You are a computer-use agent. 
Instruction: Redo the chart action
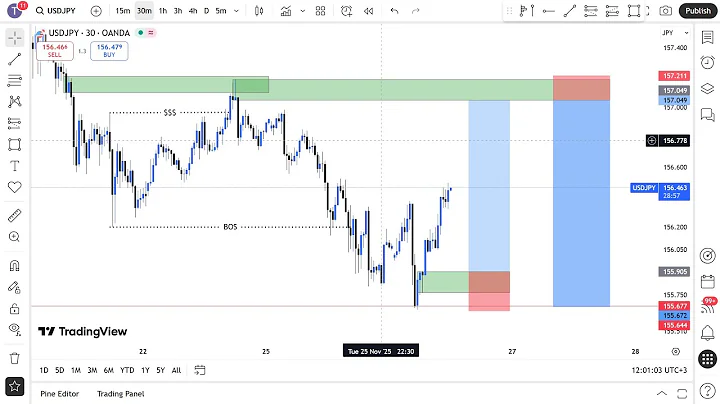(x=416, y=11)
